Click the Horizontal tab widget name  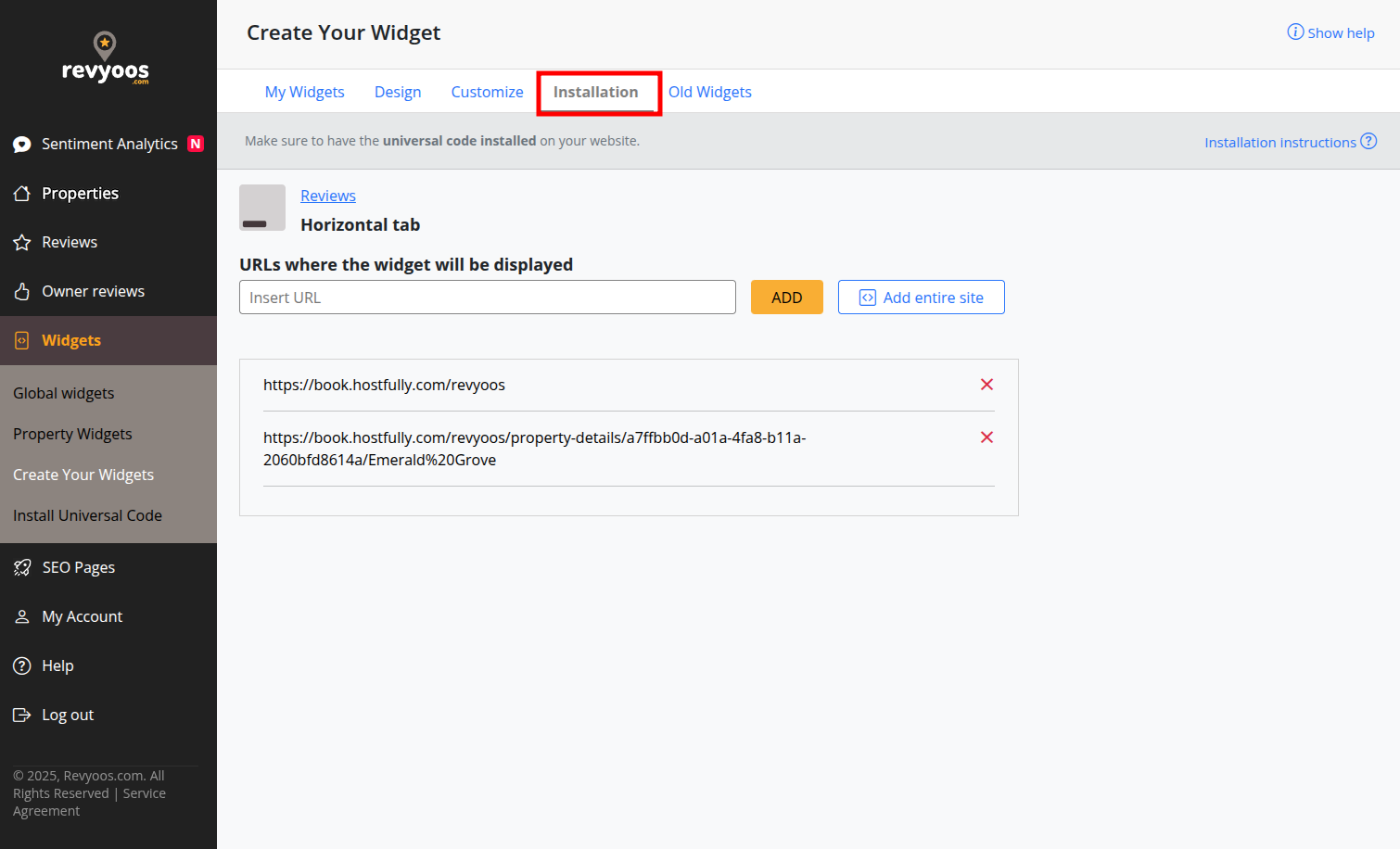point(361,224)
